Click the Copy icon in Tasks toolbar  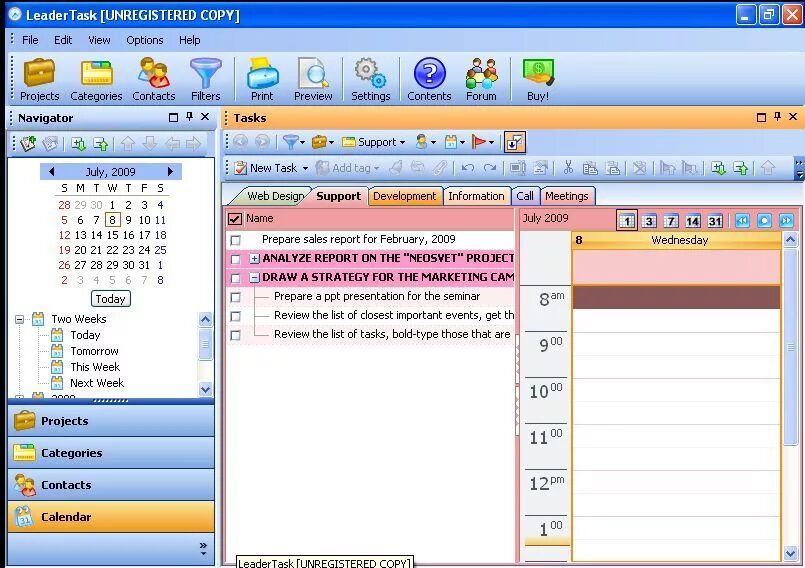[590, 168]
